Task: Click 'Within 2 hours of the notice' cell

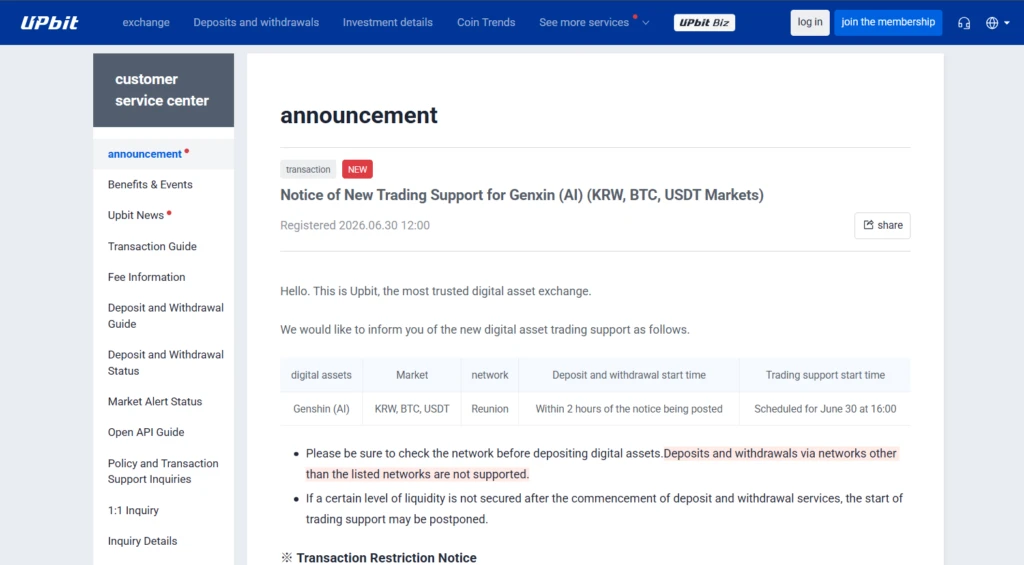Action: [629, 409]
